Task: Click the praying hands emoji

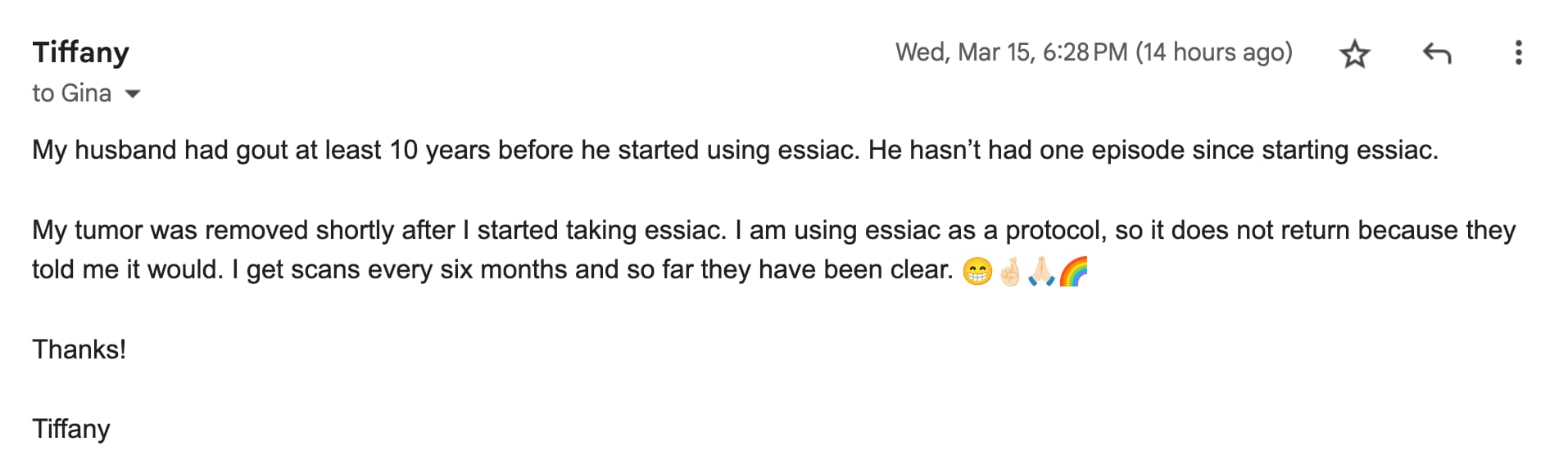Action: [x=1041, y=271]
